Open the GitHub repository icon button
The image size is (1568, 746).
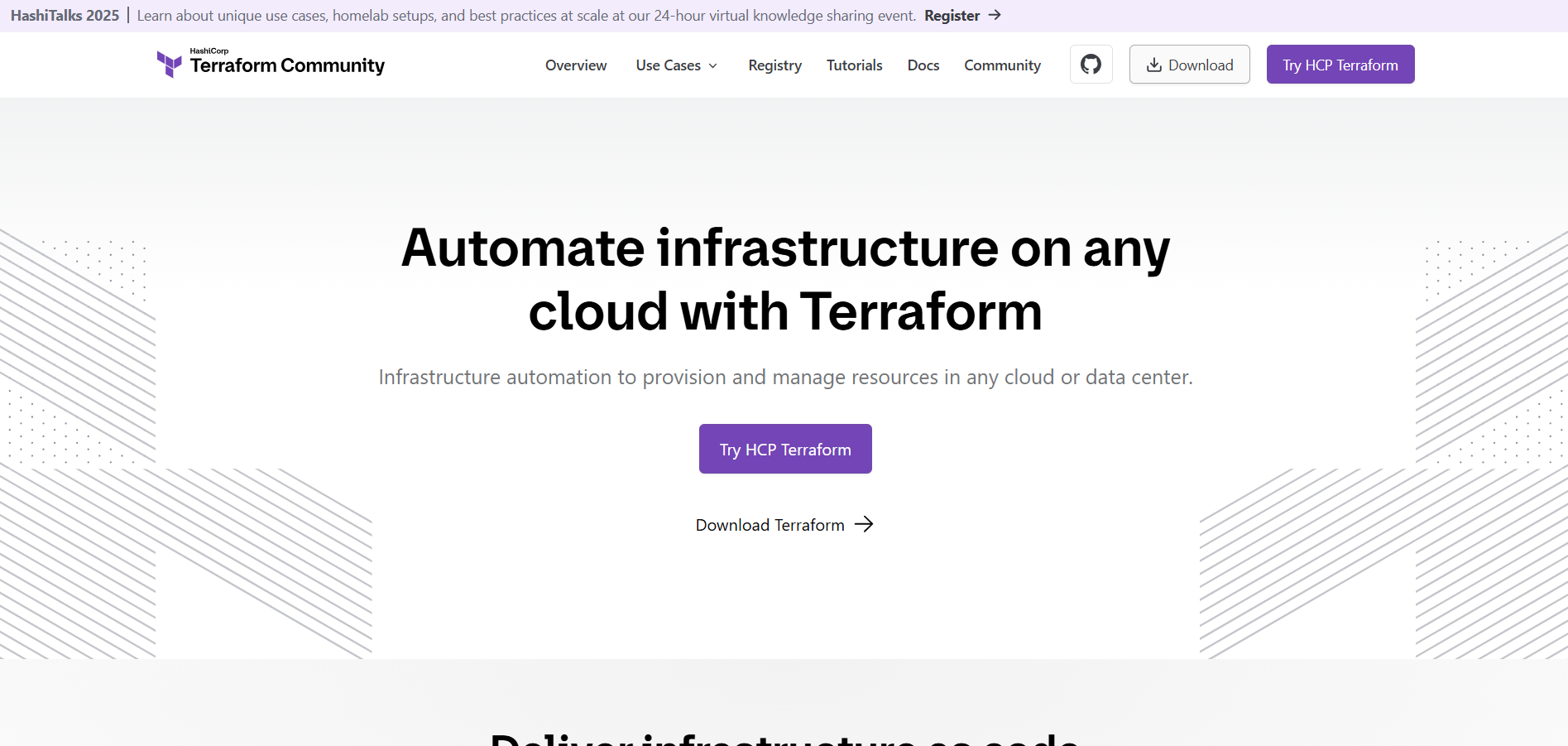pos(1091,65)
